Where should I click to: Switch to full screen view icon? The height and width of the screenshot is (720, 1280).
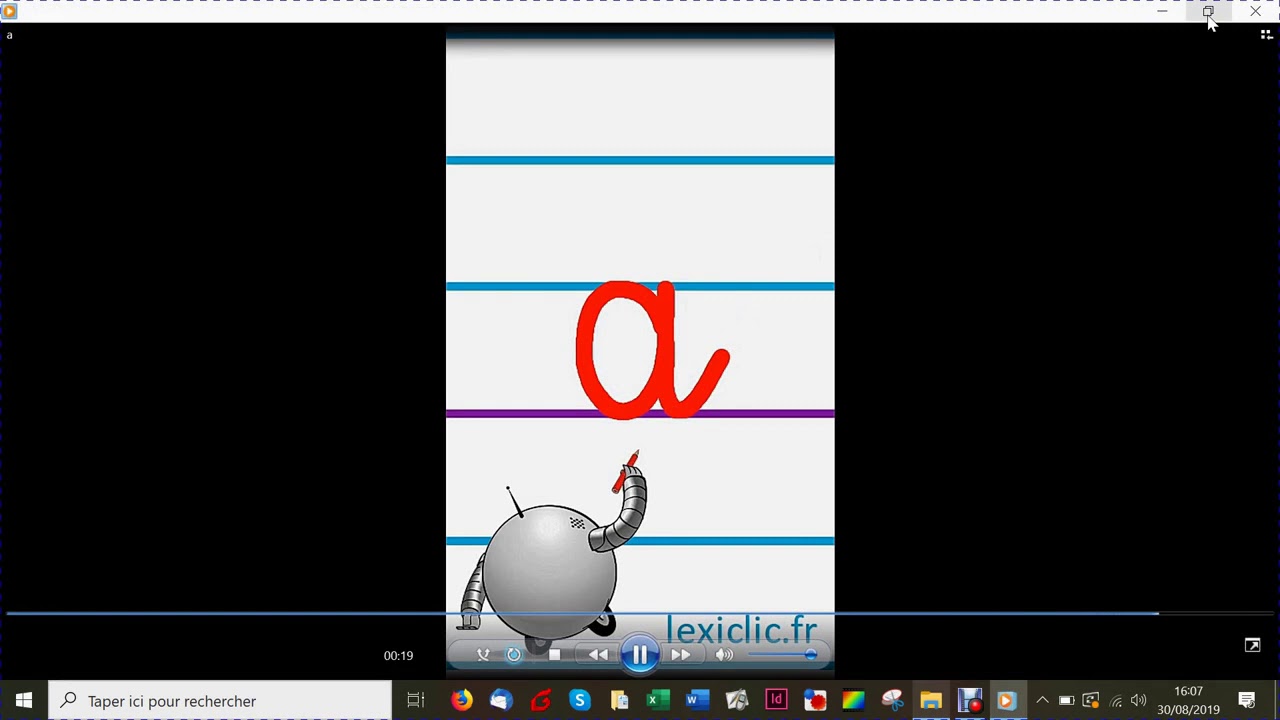pyautogui.click(x=1252, y=645)
